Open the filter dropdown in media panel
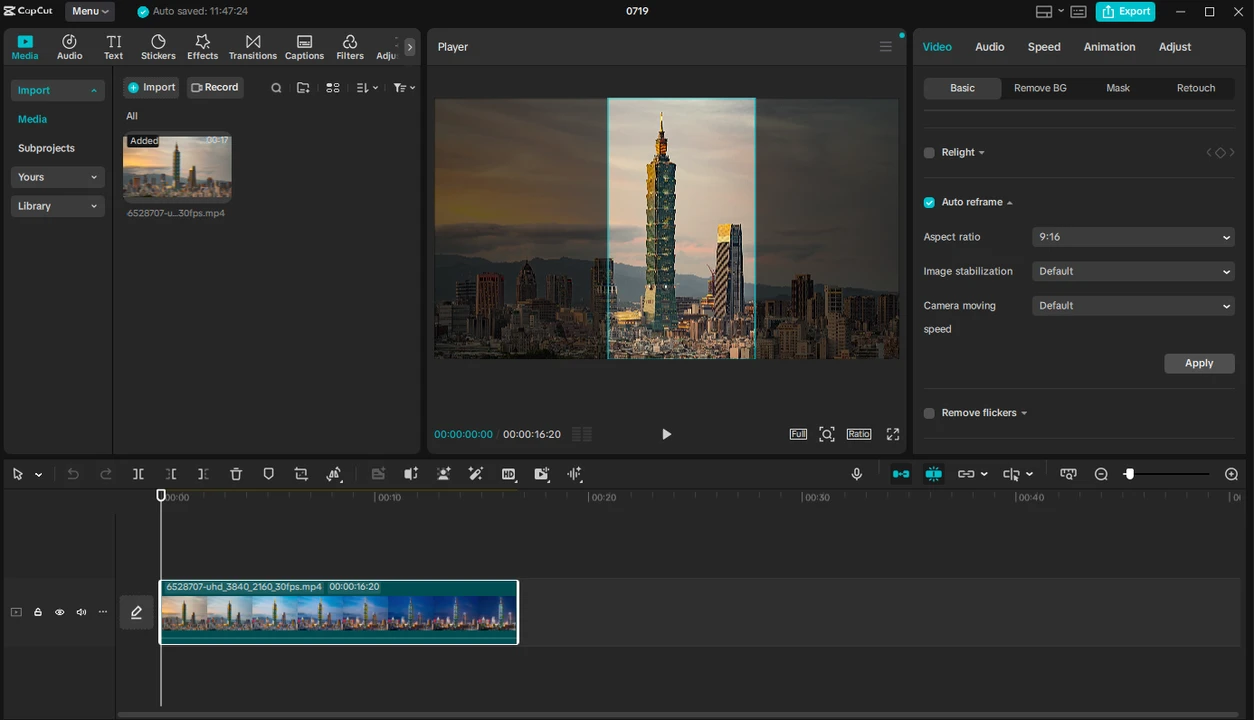 404,88
